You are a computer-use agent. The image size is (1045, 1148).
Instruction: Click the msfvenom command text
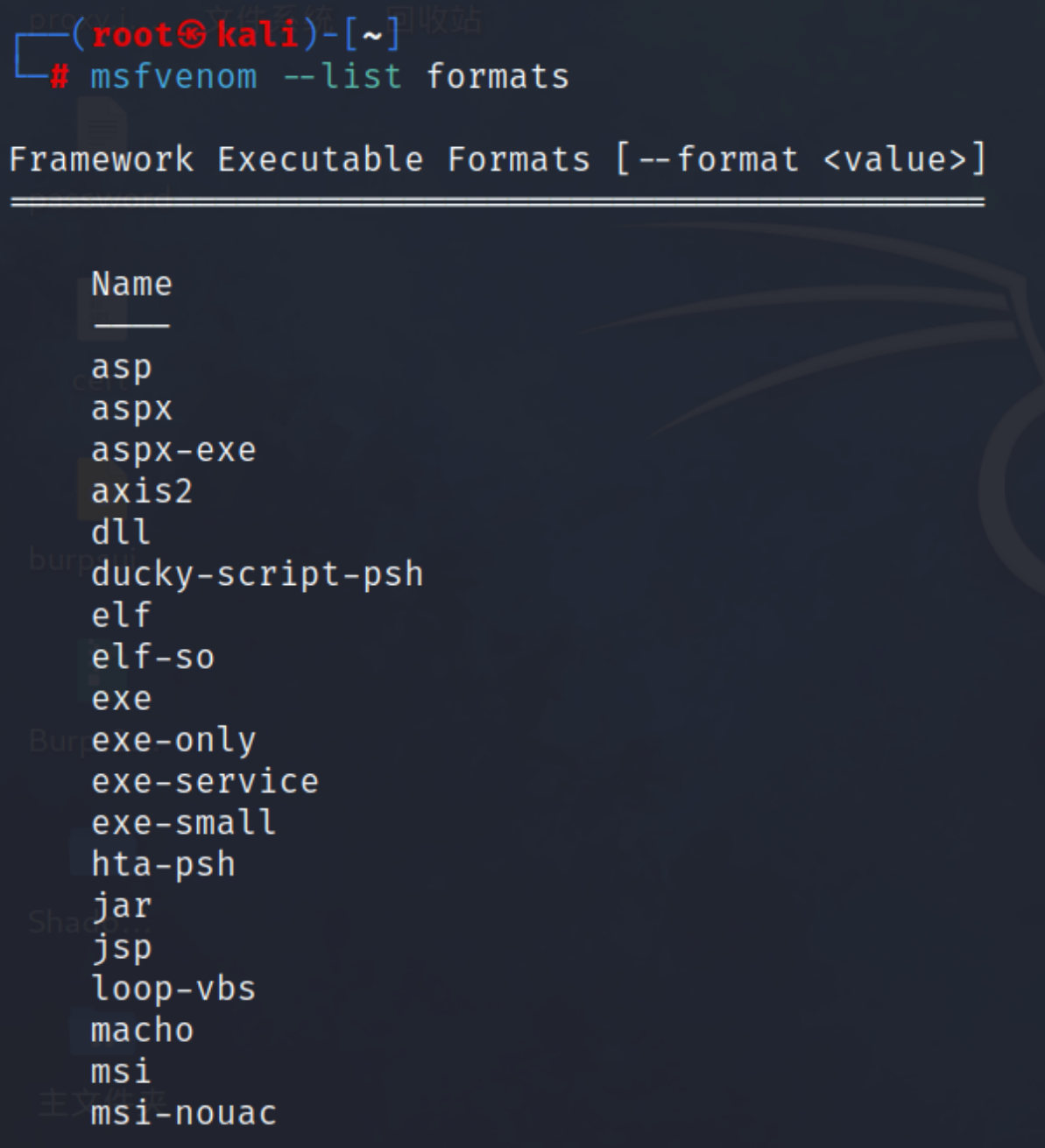[x=174, y=76]
